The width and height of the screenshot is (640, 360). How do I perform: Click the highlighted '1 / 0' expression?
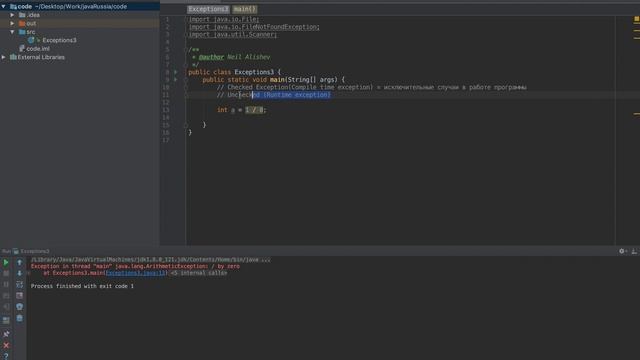(x=254, y=110)
